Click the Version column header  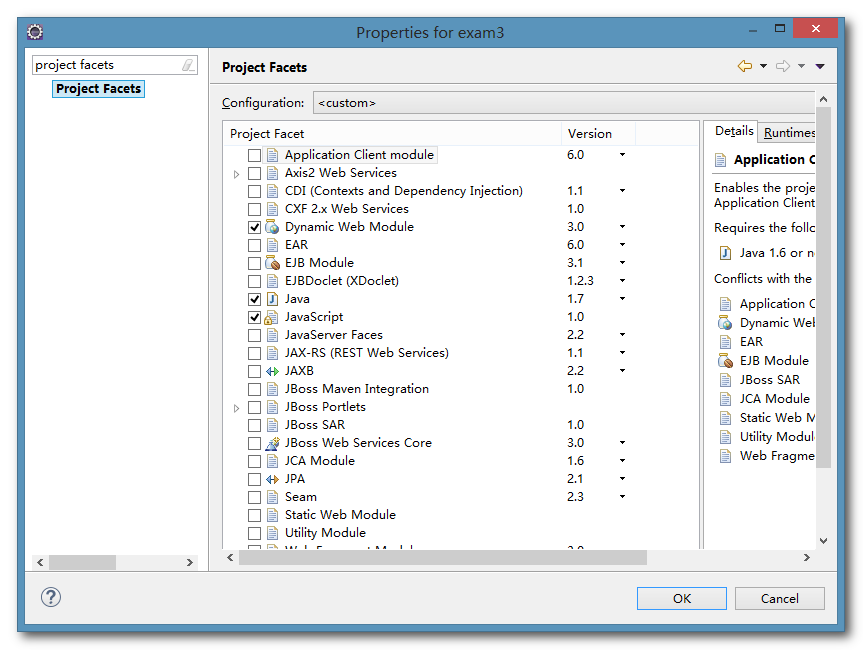click(x=598, y=134)
